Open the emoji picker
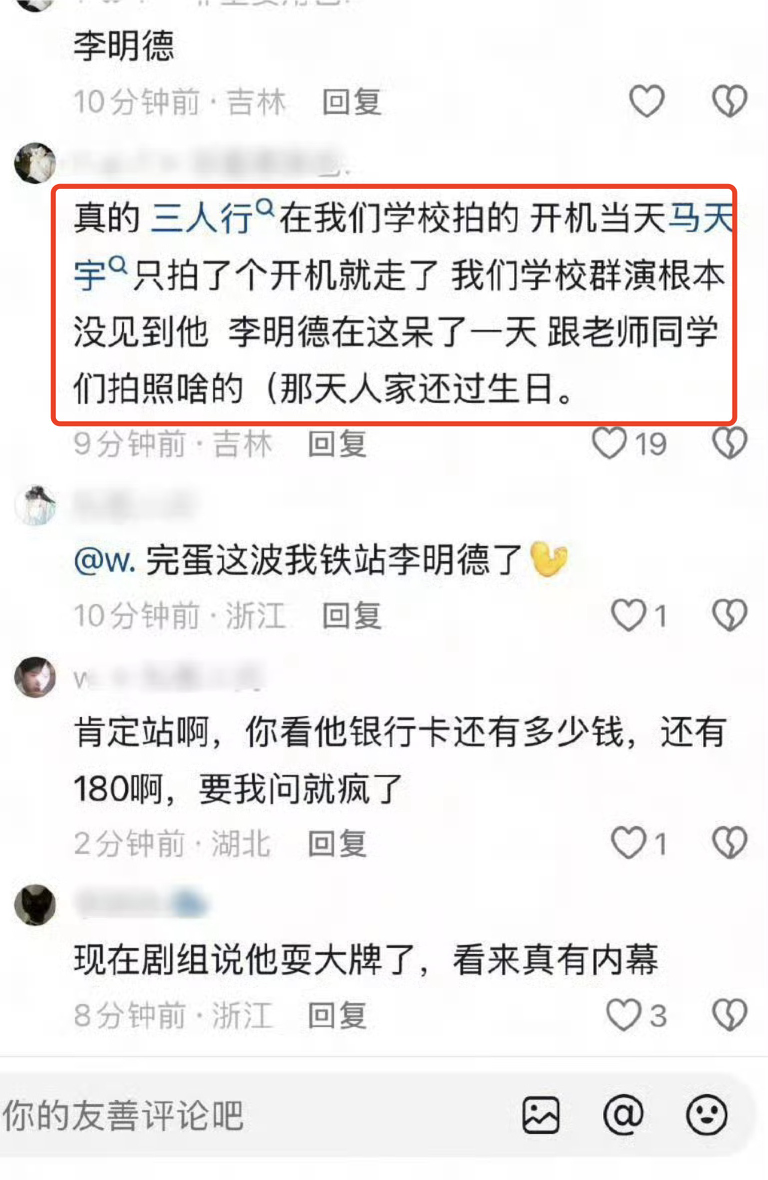This screenshot has height=1180, width=768. [706, 1115]
